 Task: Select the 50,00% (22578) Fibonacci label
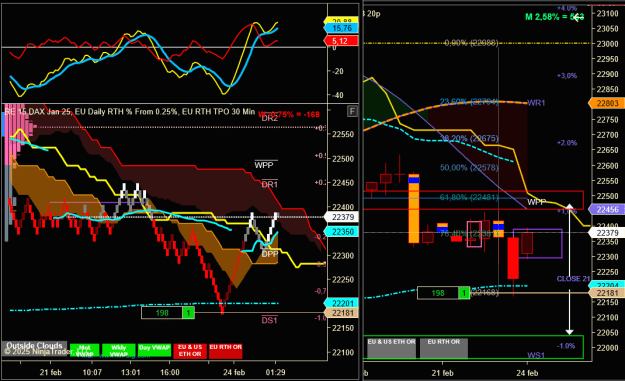(x=469, y=167)
